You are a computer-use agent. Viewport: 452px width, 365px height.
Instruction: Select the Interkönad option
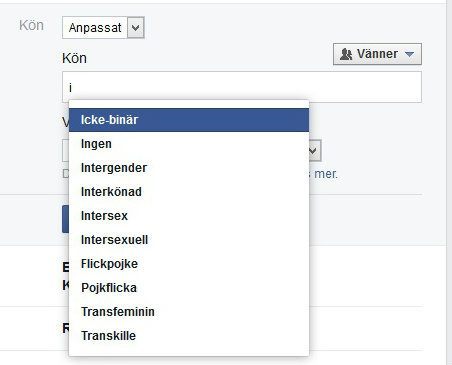(x=189, y=192)
